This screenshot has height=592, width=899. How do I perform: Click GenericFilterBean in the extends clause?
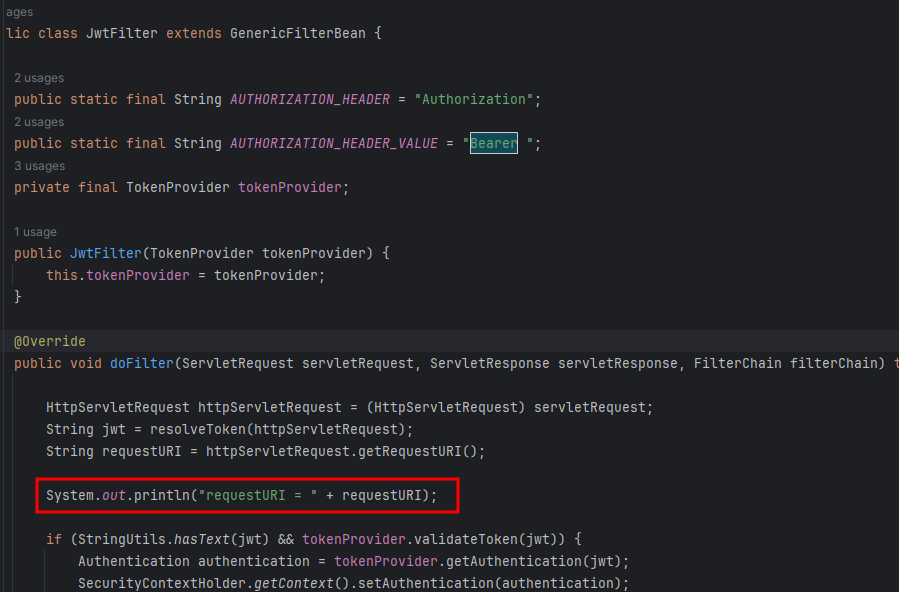pos(298,33)
